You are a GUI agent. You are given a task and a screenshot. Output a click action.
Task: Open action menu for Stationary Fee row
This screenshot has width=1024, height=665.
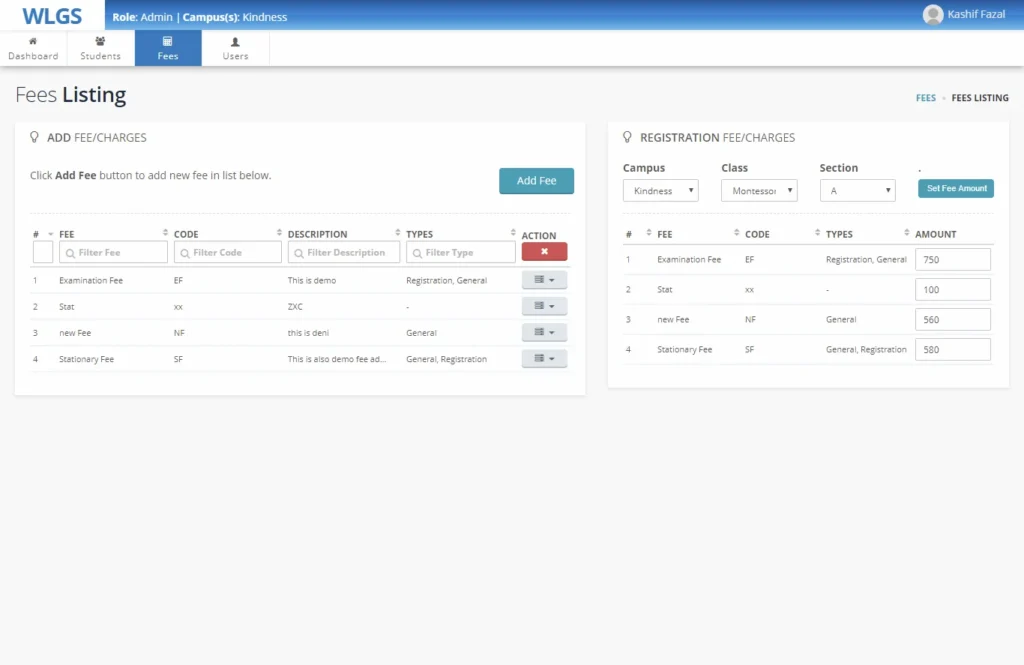point(544,359)
